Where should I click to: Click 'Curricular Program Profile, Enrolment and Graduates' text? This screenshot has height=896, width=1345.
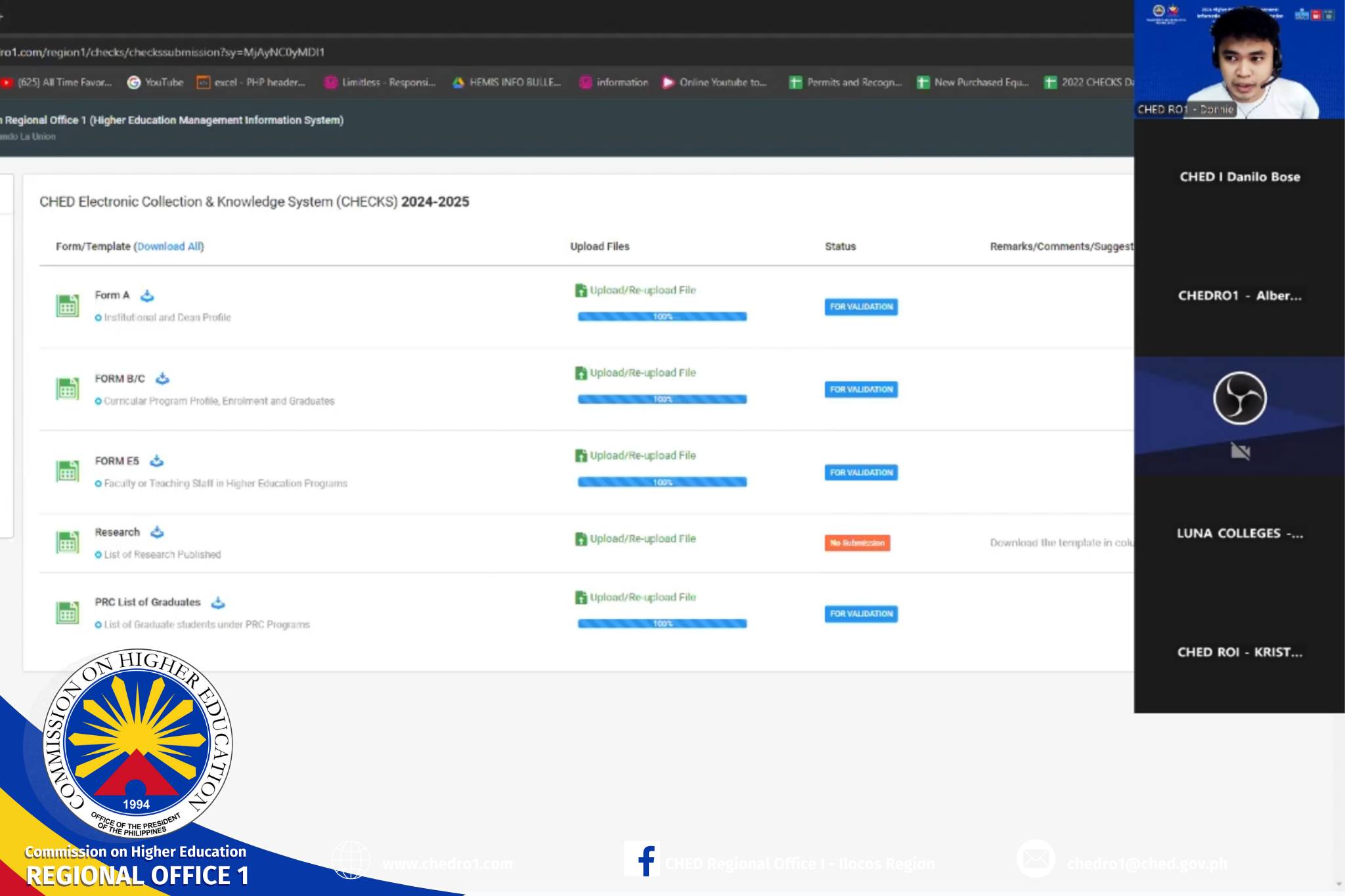tap(219, 401)
